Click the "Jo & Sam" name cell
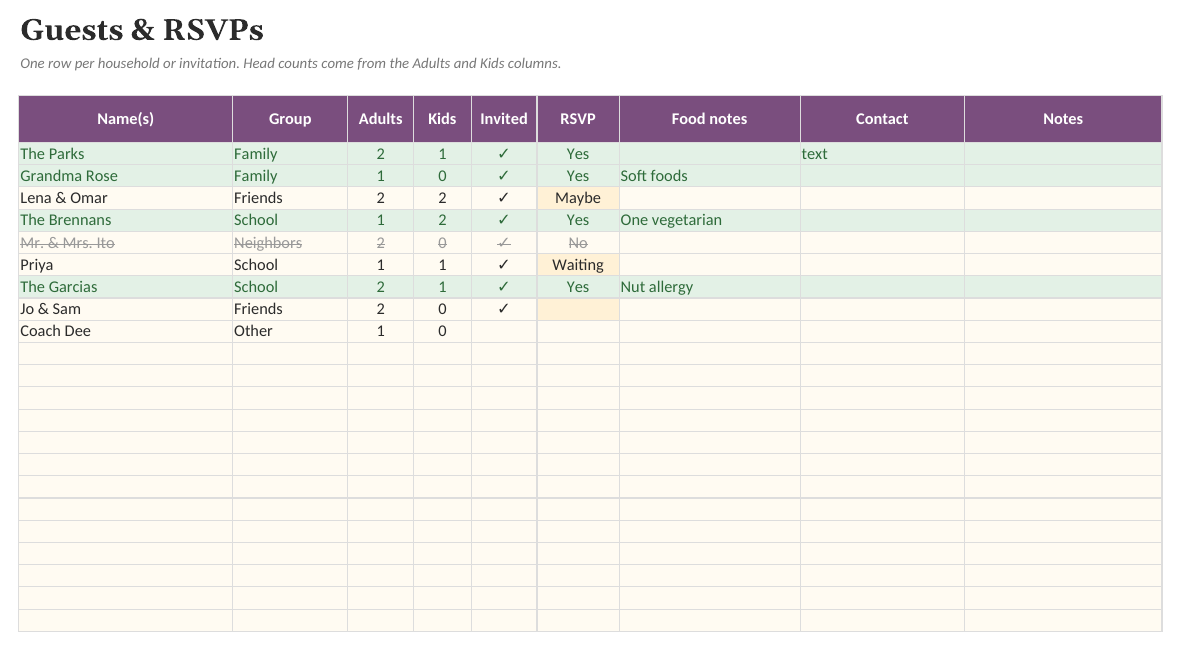 (x=126, y=309)
